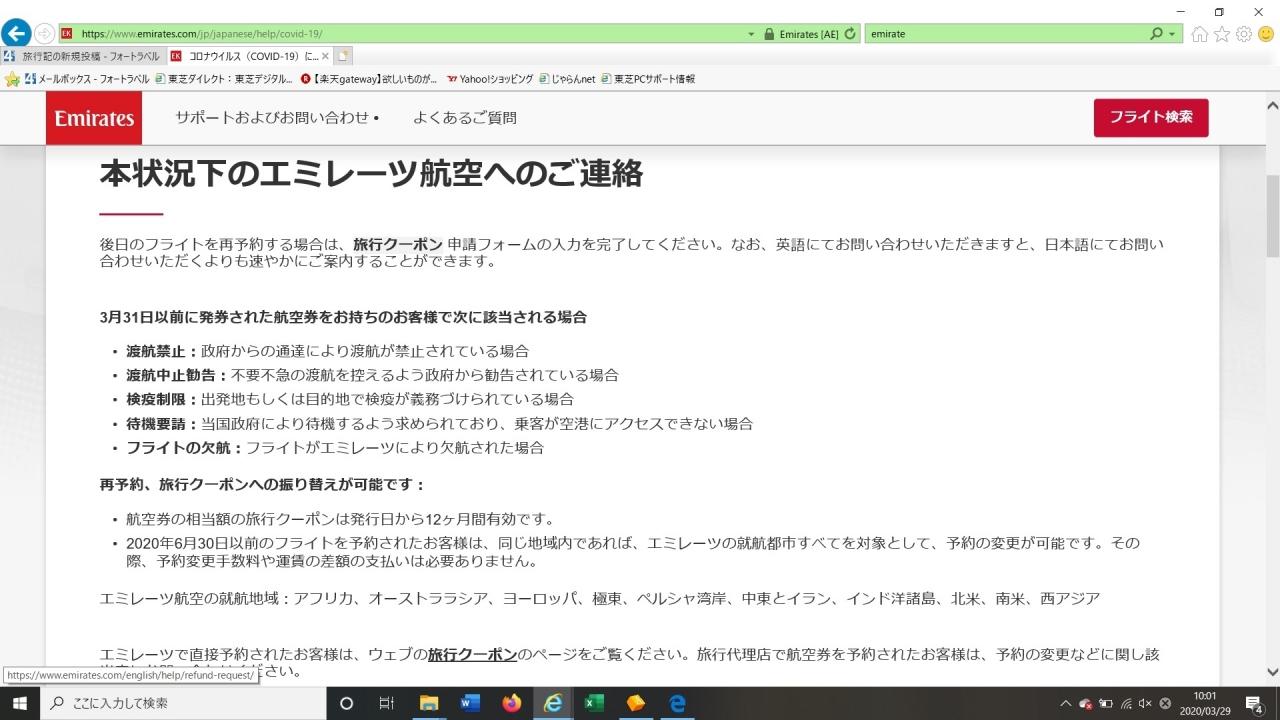Open サポートおよびお問い合わせ menu

pos(277,118)
